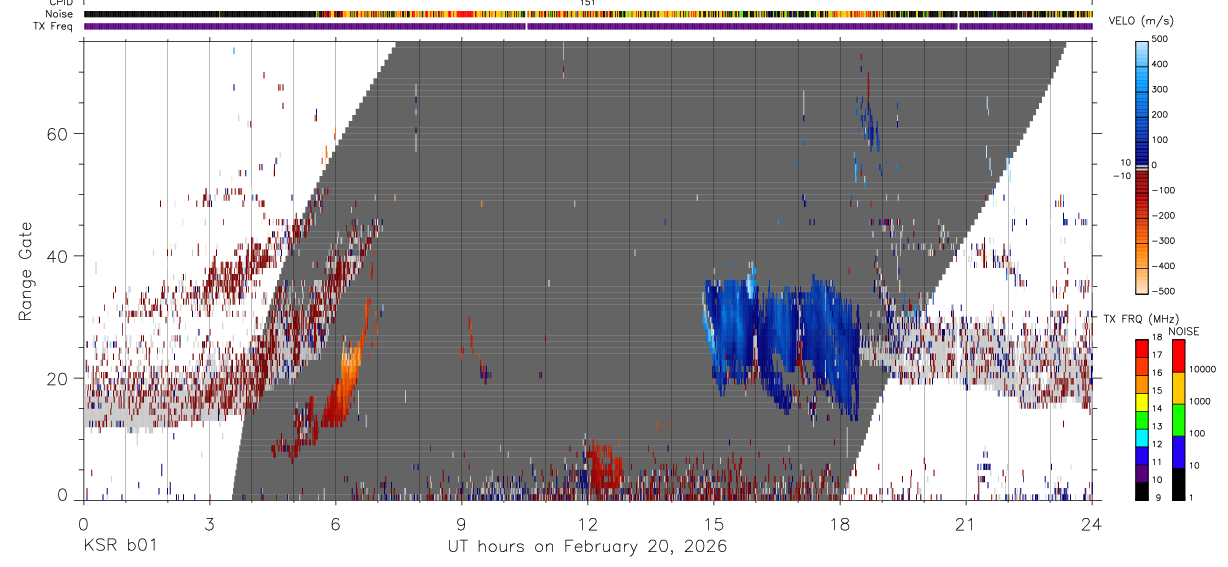This screenshot has width=1228, height=567.
Task: Click the 9 hour axis tick label
Action: (461, 523)
